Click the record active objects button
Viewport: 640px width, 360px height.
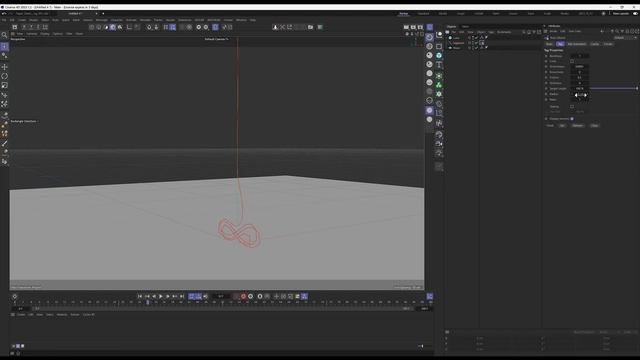coord(243,296)
